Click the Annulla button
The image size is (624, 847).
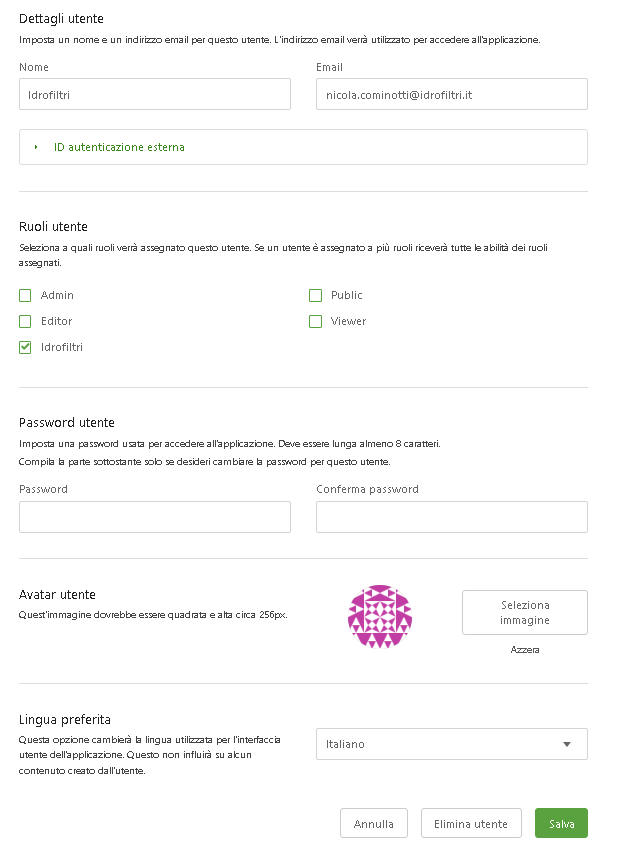[374, 823]
